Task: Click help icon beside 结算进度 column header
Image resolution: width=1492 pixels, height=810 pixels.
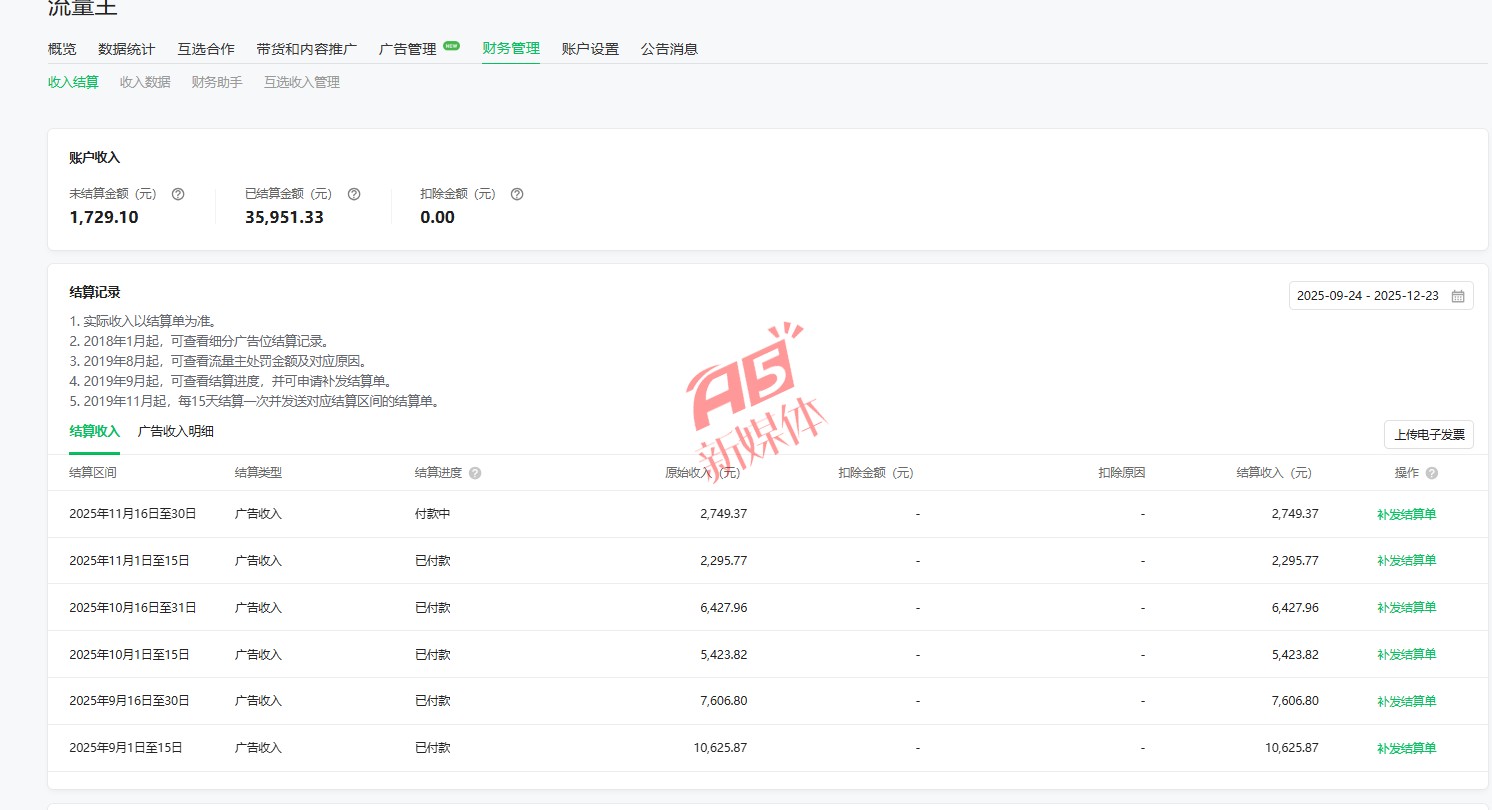Action: [x=475, y=473]
